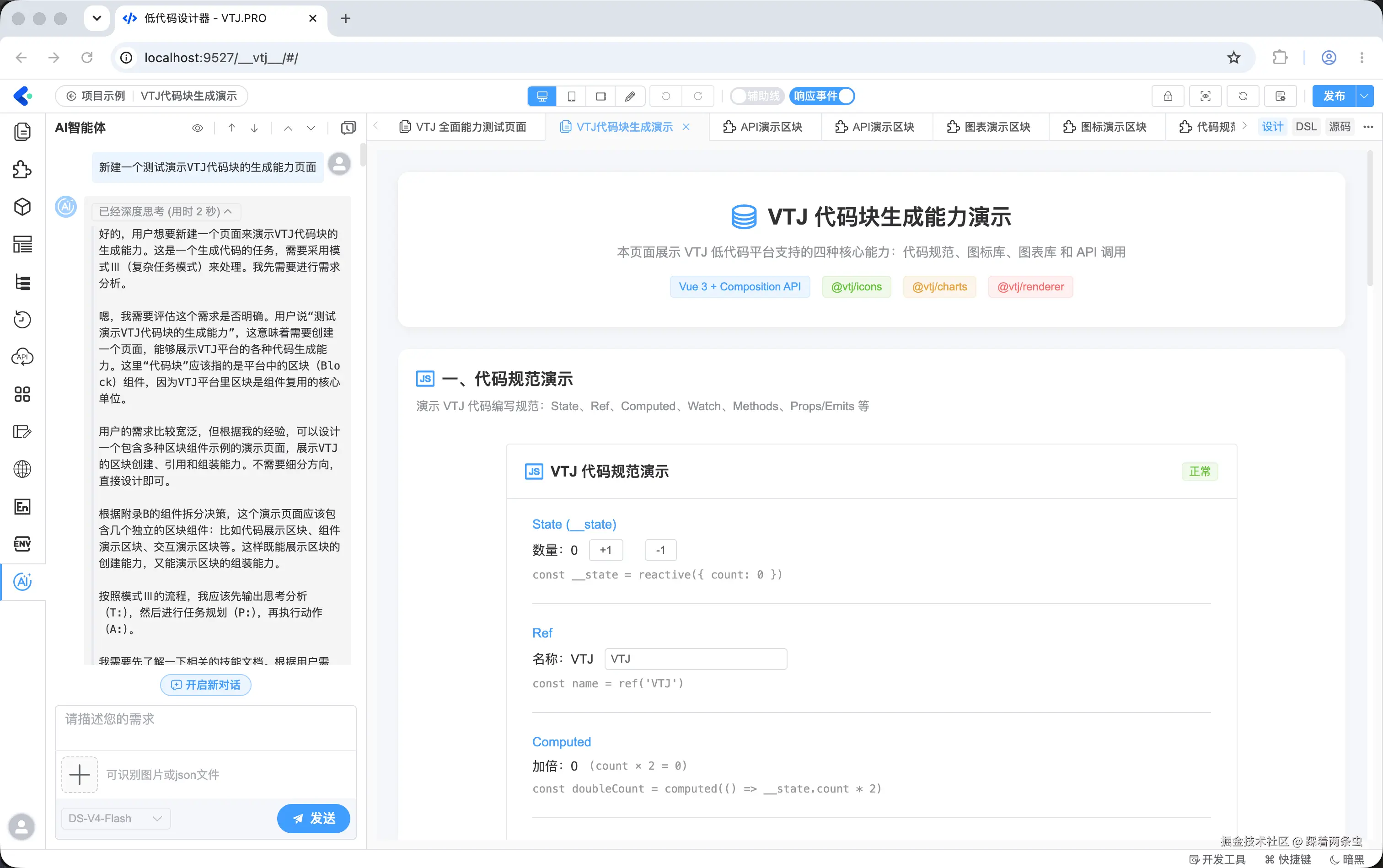Toggle 暗黑 dark mode in status bar
This screenshot has width=1383, height=868.
[x=1347, y=859]
